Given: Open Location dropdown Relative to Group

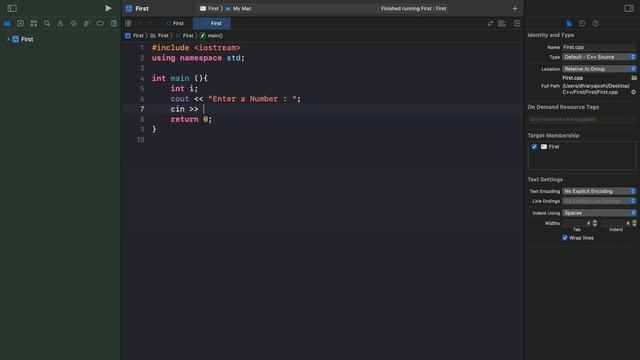Looking at the screenshot, I should click(x=599, y=69).
